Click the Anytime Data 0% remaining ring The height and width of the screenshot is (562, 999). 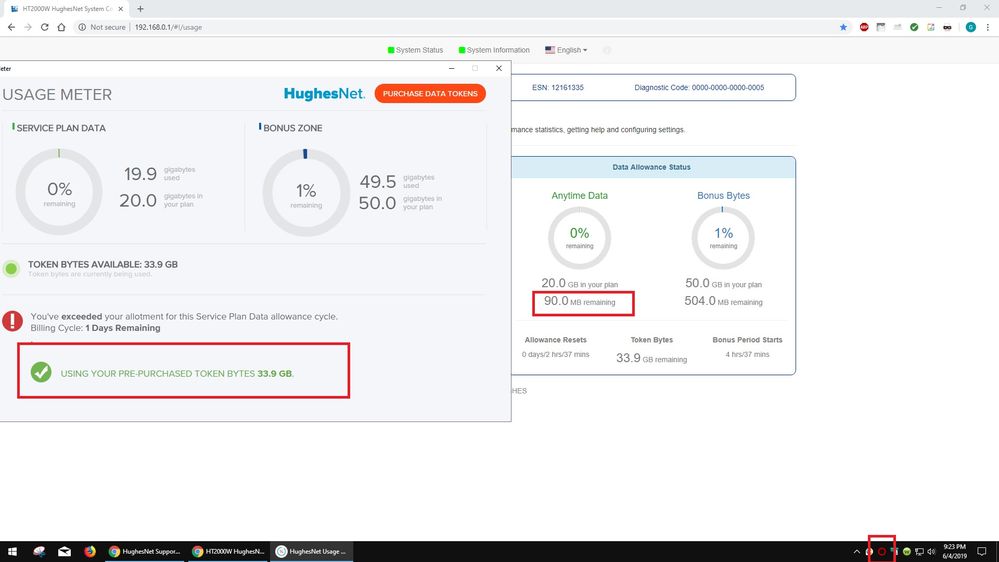pyautogui.click(x=579, y=238)
